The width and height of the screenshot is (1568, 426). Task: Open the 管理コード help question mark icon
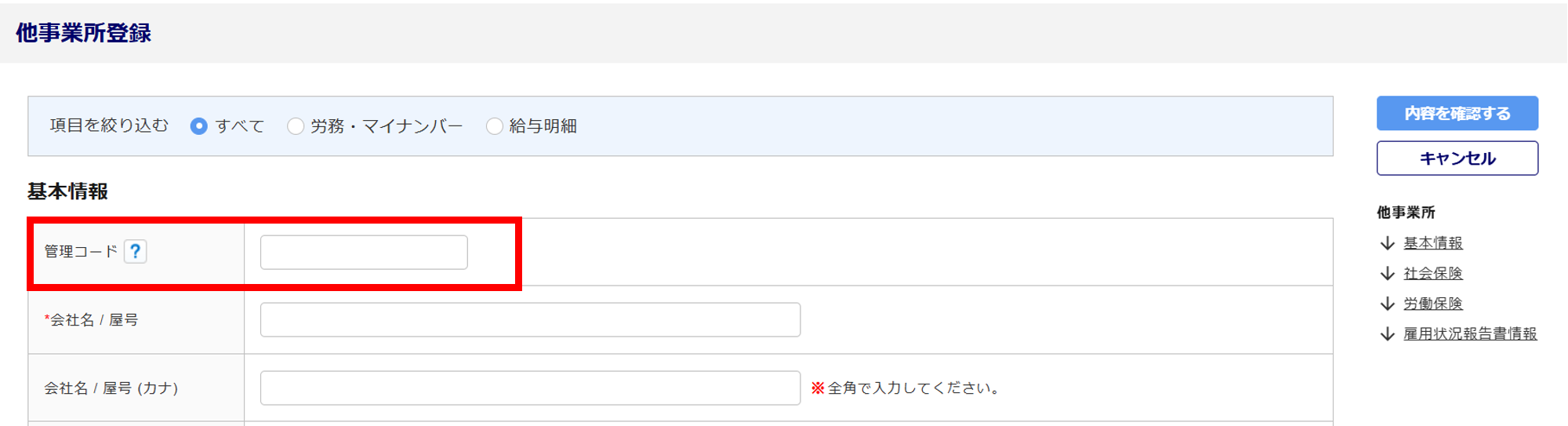[136, 251]
